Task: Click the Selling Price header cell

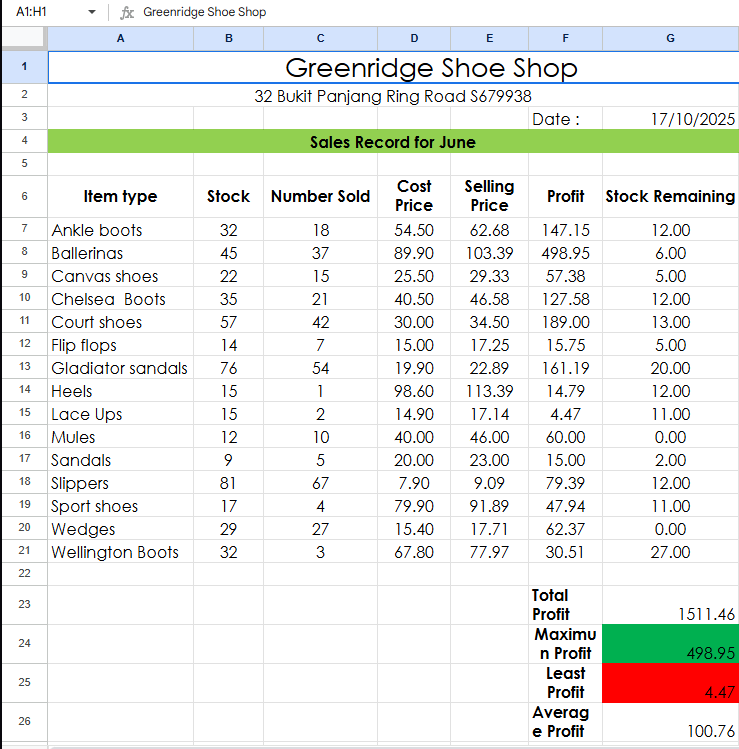Action: click(489, 196)
